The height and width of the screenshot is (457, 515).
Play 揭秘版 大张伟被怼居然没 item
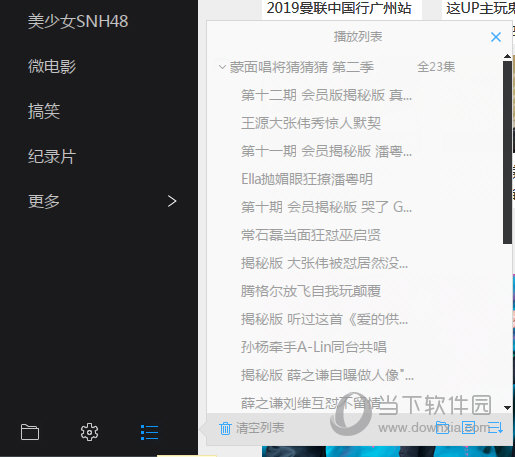coord(324,263)
